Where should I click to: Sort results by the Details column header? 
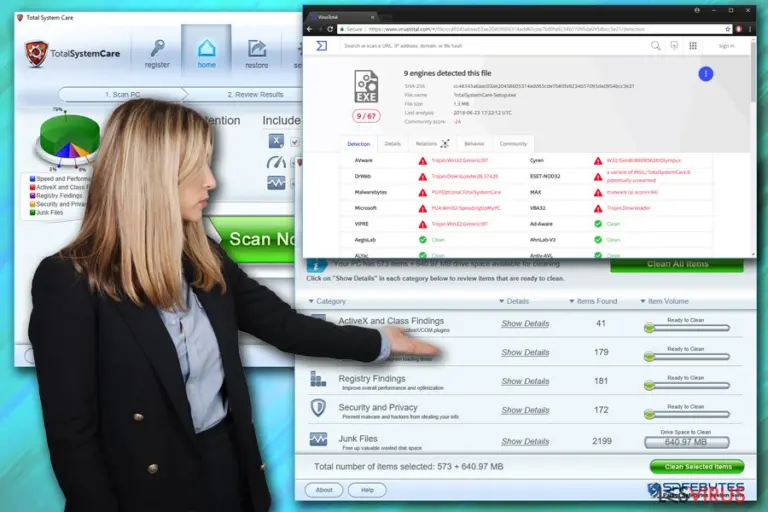tap(514, 301)
